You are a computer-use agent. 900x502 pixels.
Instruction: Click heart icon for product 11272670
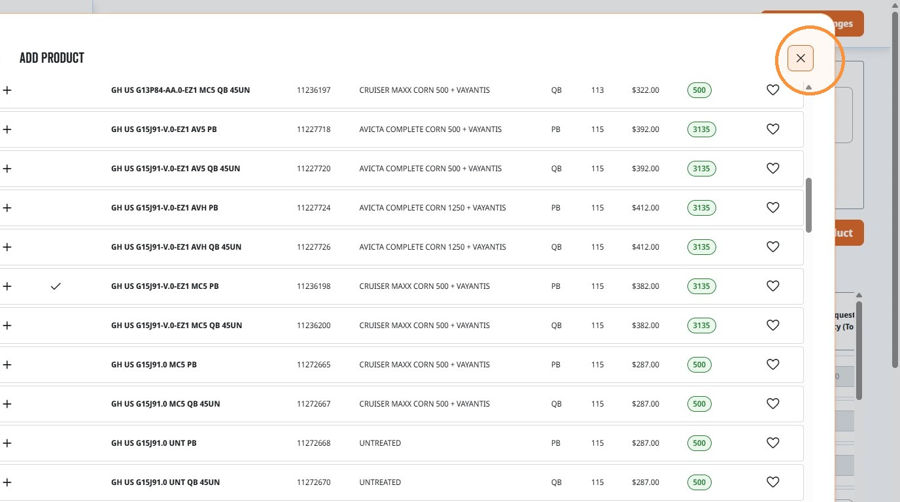click(773, 482)
